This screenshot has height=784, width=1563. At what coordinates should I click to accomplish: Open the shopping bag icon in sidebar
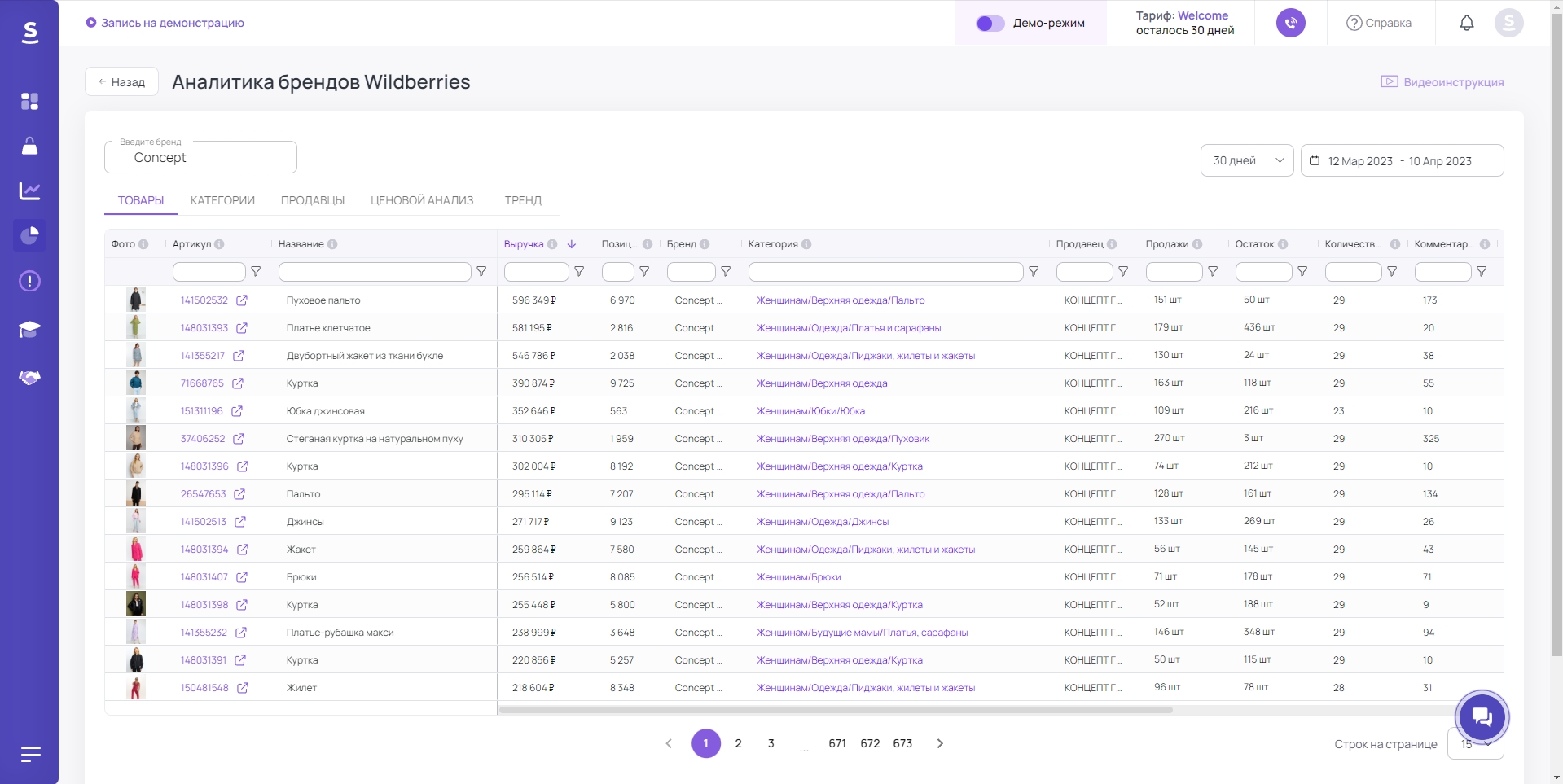[29, 146]
